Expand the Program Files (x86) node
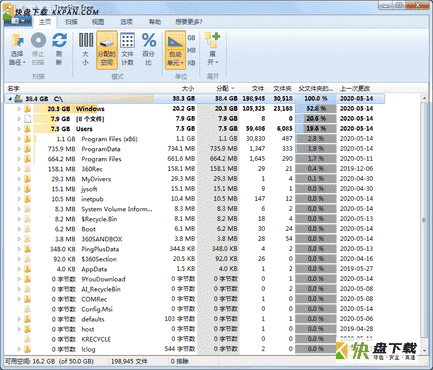 [19, 139]
